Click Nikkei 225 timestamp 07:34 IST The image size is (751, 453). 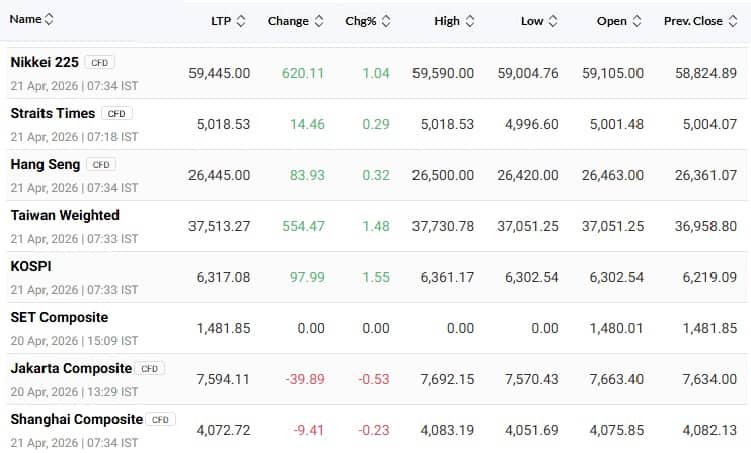[x=113, y=86]
